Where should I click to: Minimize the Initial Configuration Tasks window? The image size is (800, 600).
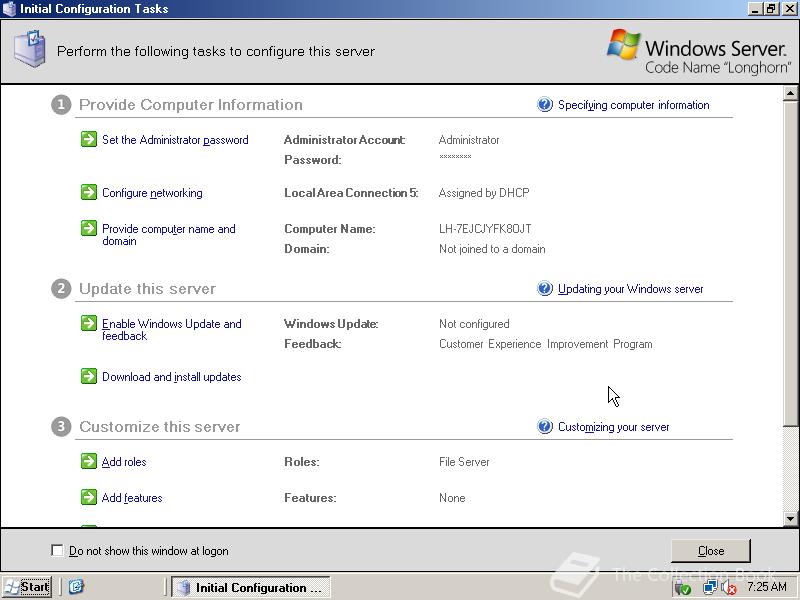pos(756,9)
